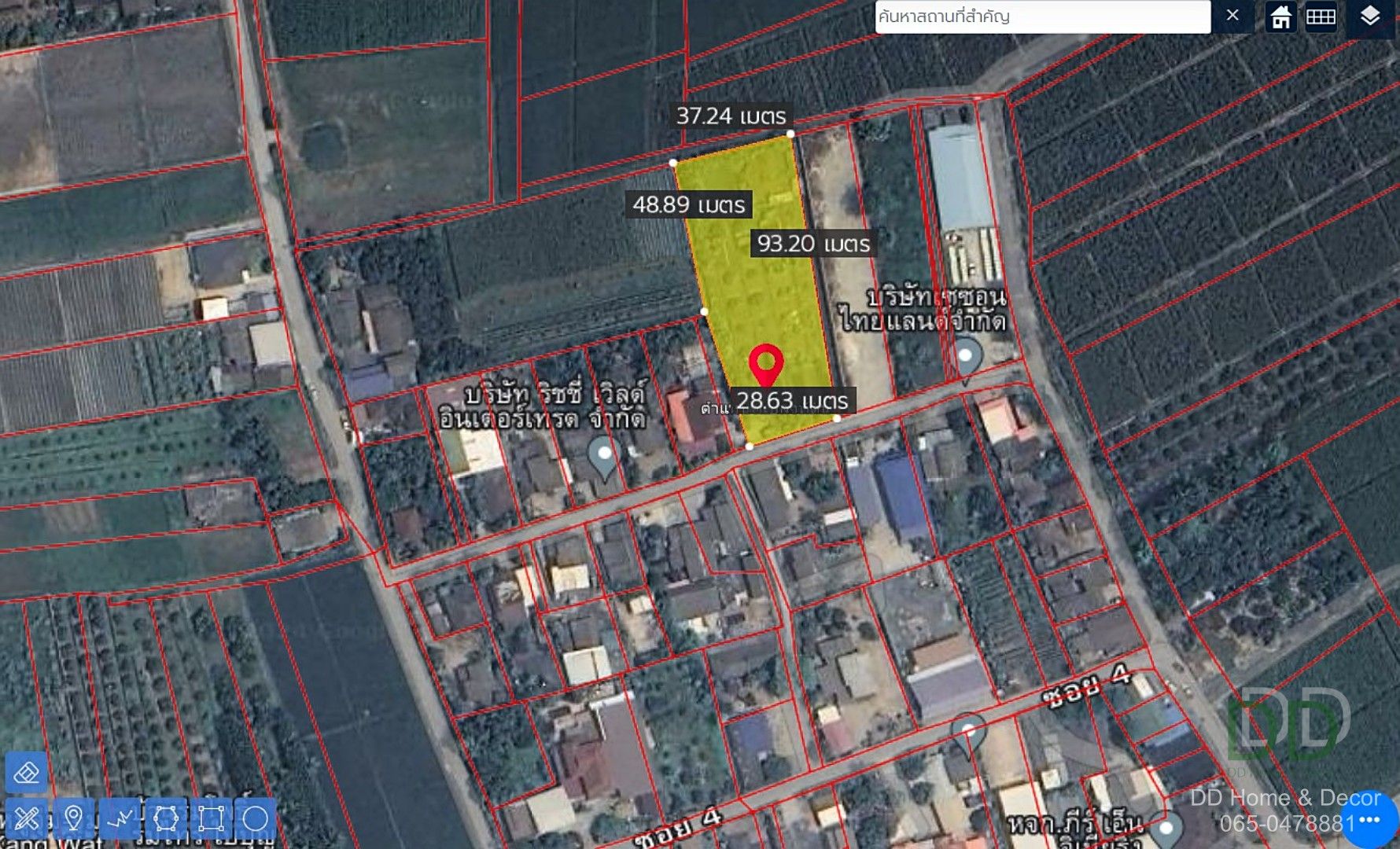Open the grid table icon
This screenshot has height=849, width=1400.
[x=1321, y=17]
